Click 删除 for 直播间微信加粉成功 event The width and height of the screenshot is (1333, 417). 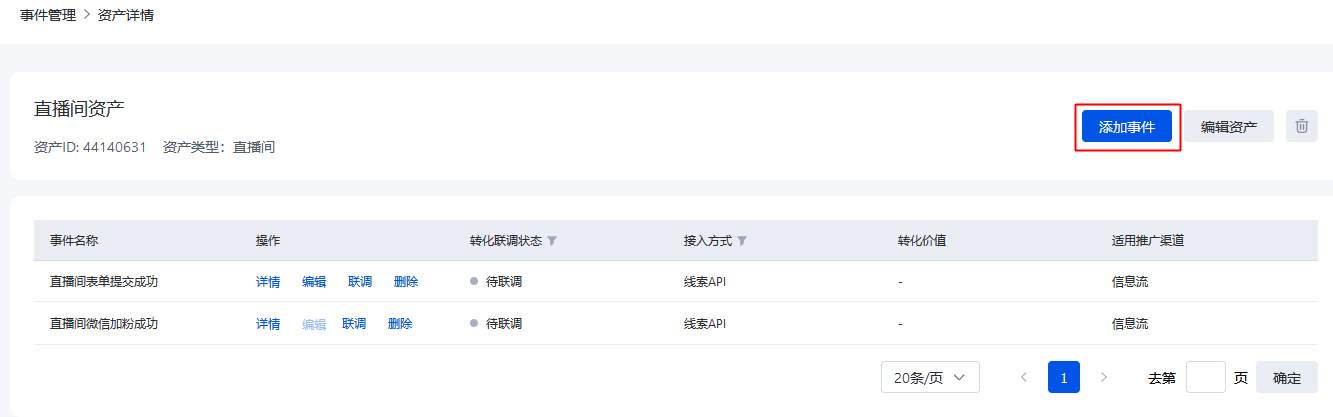point(400,324)
